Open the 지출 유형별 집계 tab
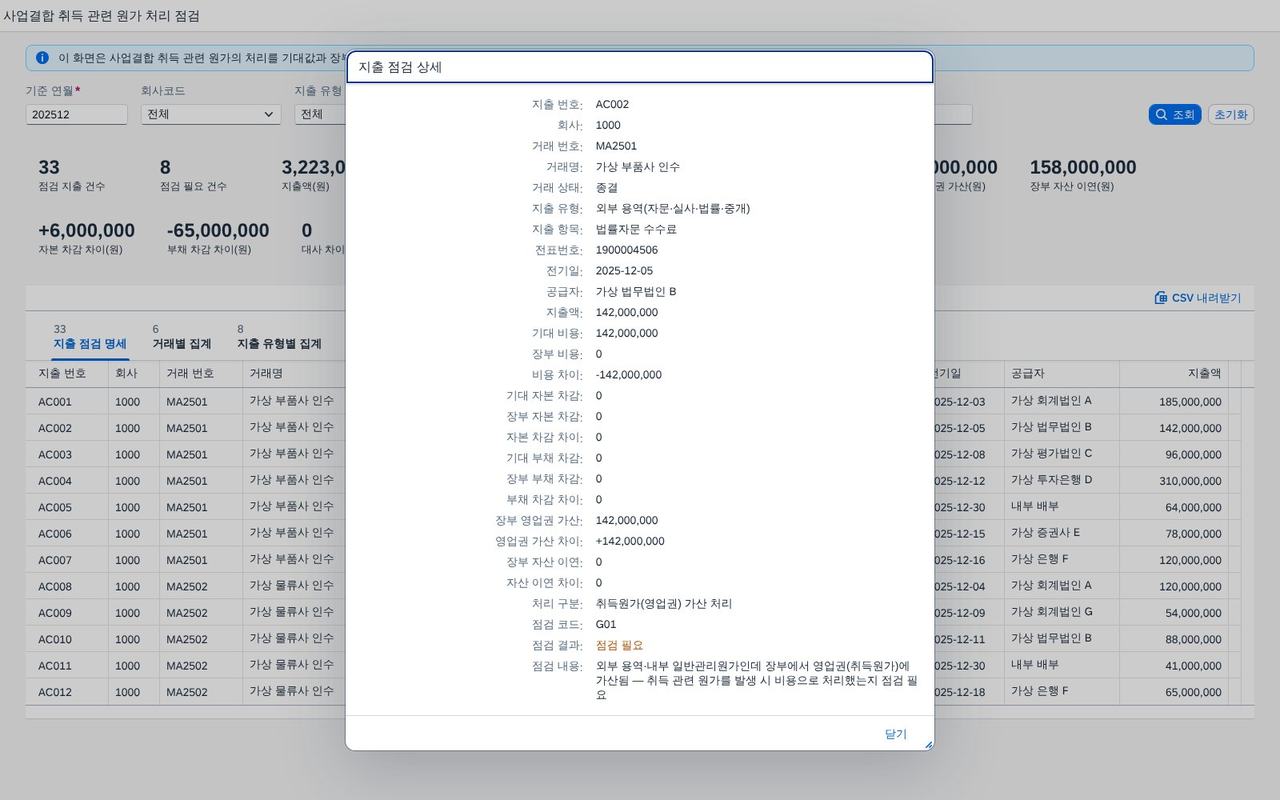The height and width of the screenshot is (800, 1280). [279, 344]
